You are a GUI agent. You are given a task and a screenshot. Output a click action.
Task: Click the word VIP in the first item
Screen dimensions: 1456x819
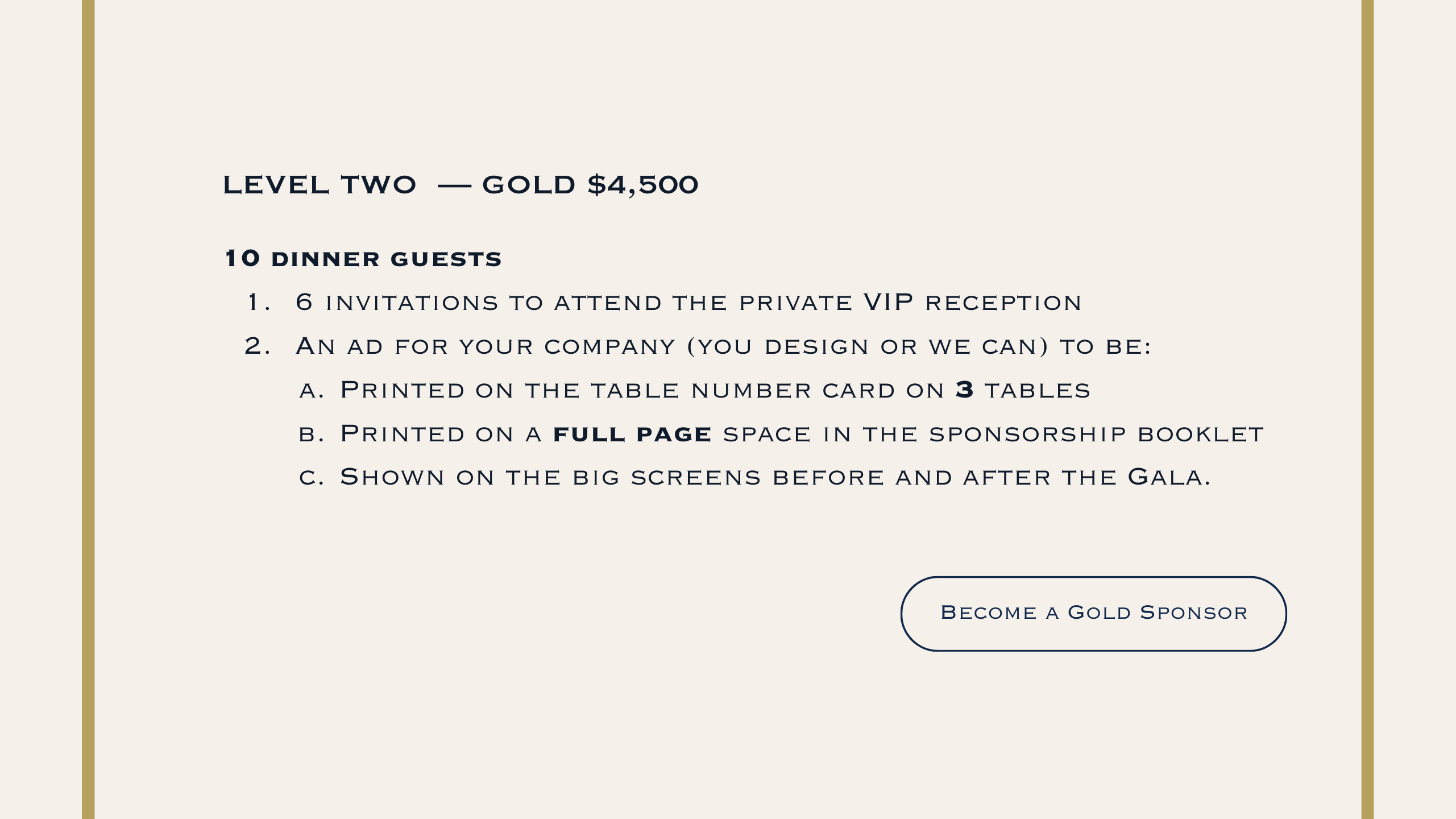pos(889,302)
